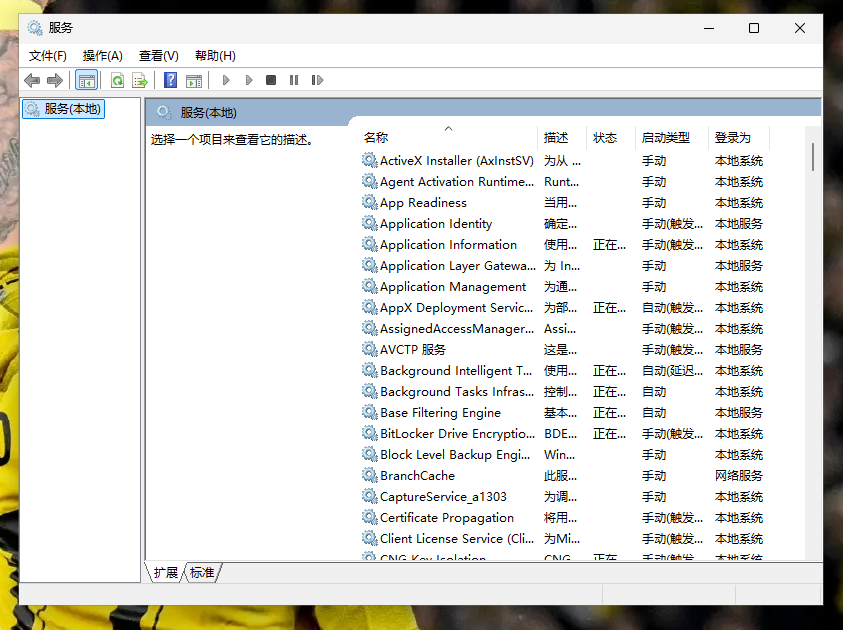Image resolution: width=843 pixels, height=630 pixels.
Task: Click gear icon beside Application Identity
Action: pyautogui.click(x=369, y=223)
